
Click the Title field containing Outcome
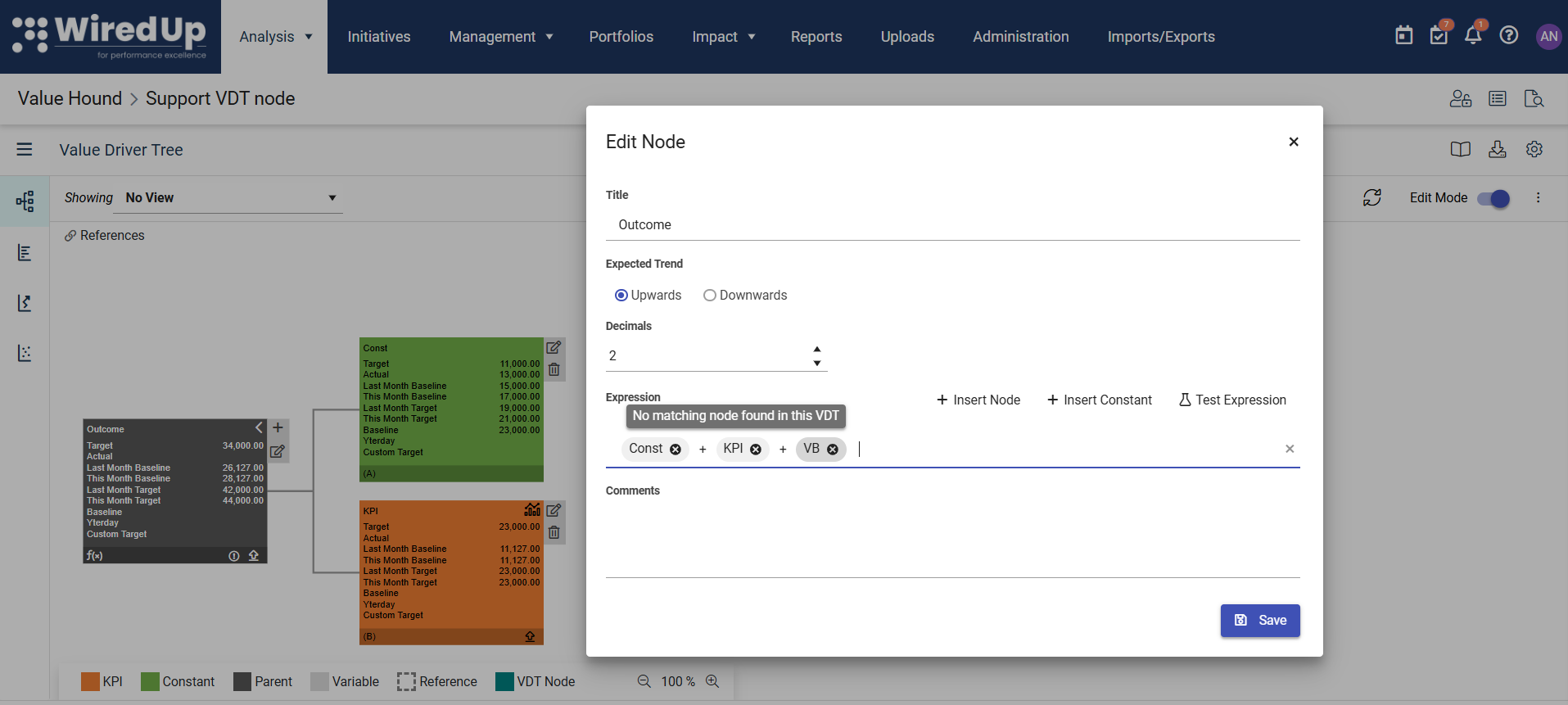(x=952, y=225)
